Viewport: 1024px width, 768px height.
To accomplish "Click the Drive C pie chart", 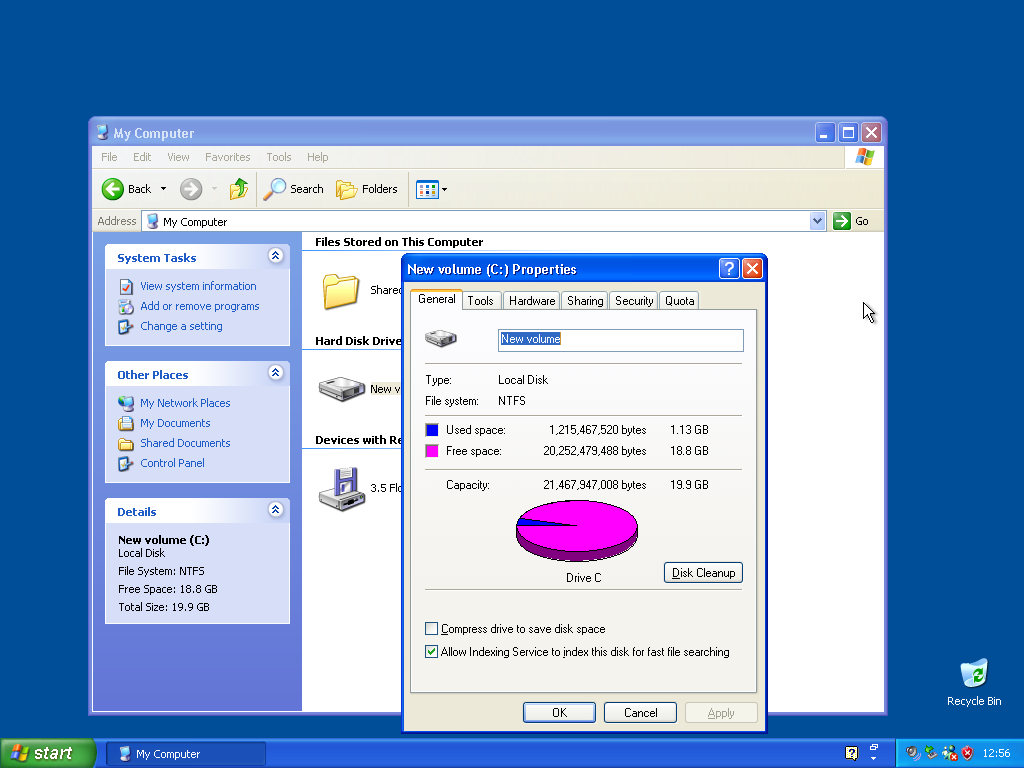I will click(577, 530).
